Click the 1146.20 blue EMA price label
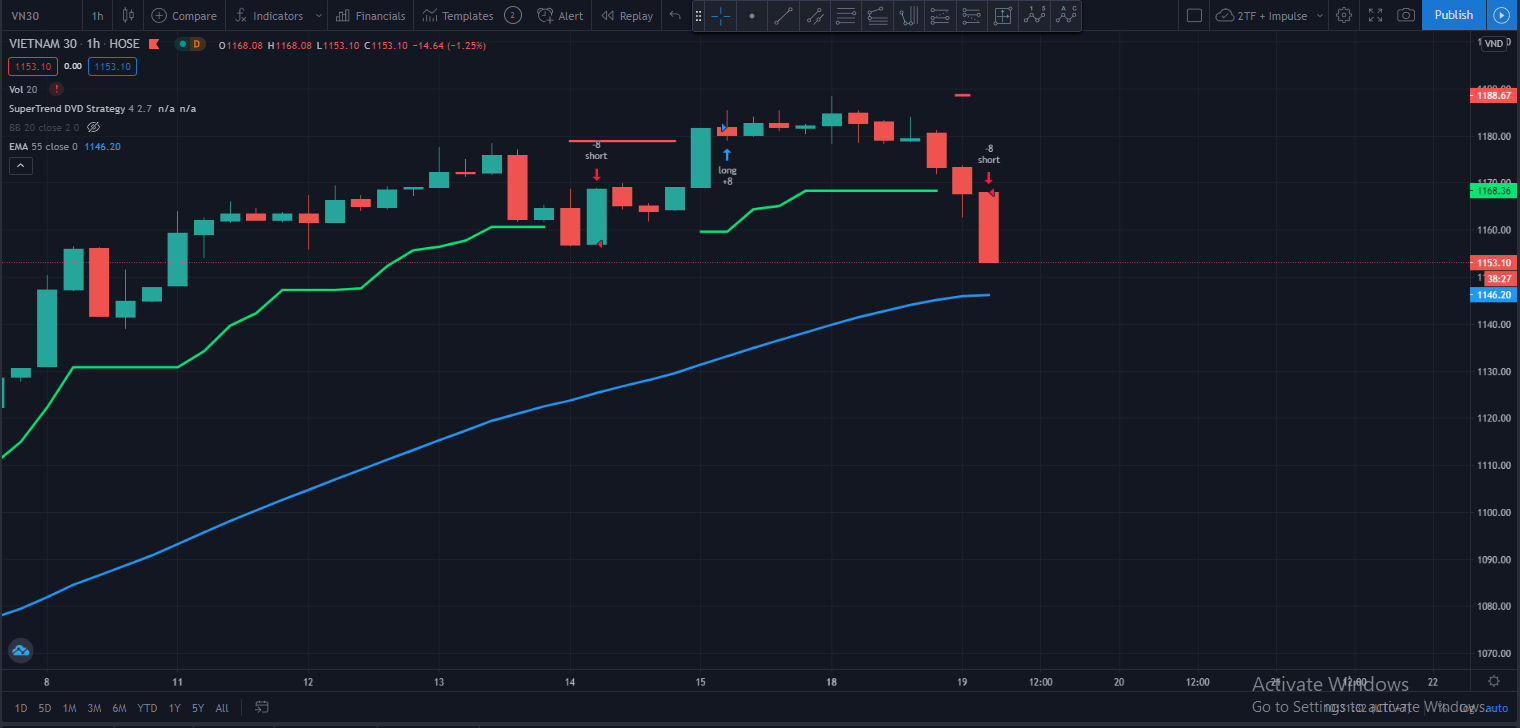Viewport: 1520px width, 728px height. click(1493, 295)
